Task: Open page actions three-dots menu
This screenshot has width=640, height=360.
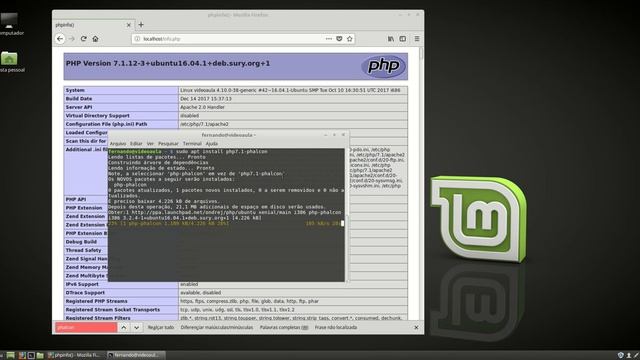Action: (x=329, y=39)
